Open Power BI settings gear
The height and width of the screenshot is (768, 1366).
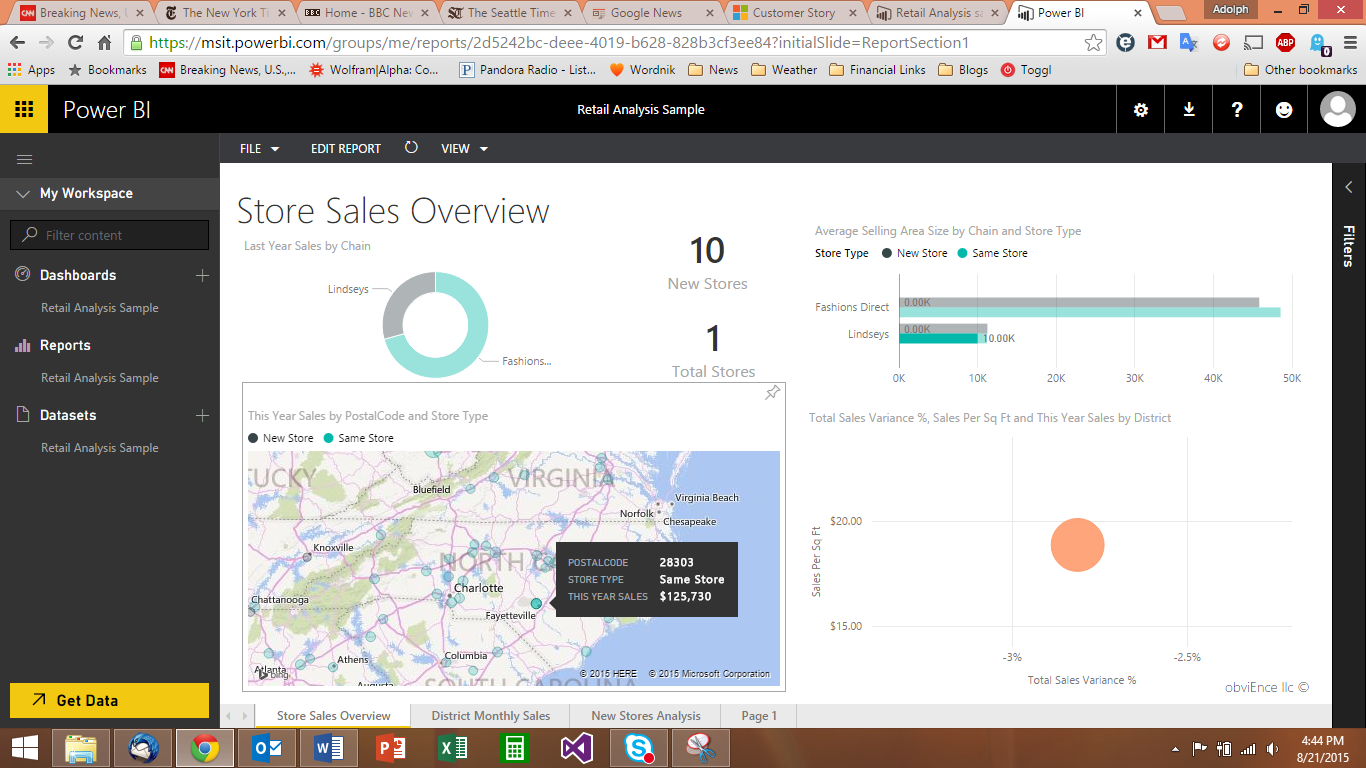[x=1141, y=110]
